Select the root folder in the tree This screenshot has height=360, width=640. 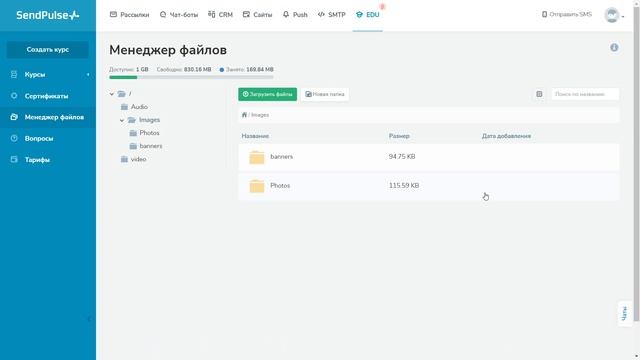[124, 94]
